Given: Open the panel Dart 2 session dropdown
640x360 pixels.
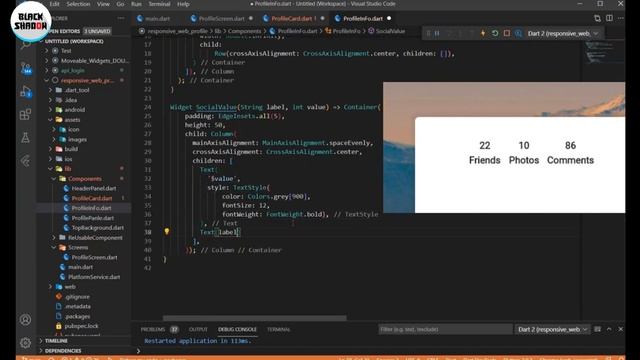Looking at the screenshot, I should 553,329.
